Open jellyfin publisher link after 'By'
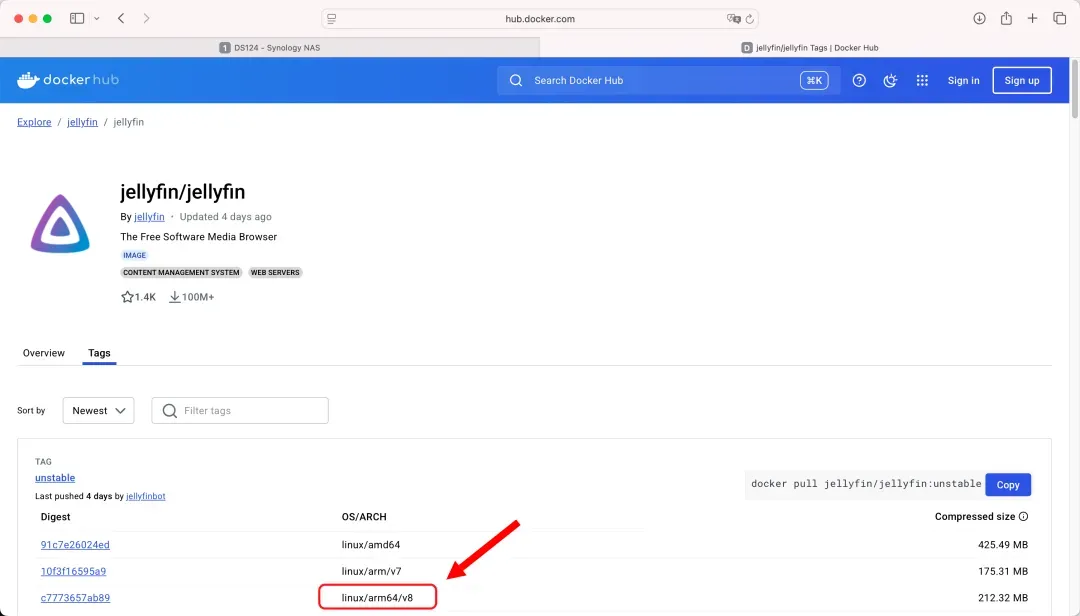Viewport: 1080px width, 616px height. click(149, 216)
